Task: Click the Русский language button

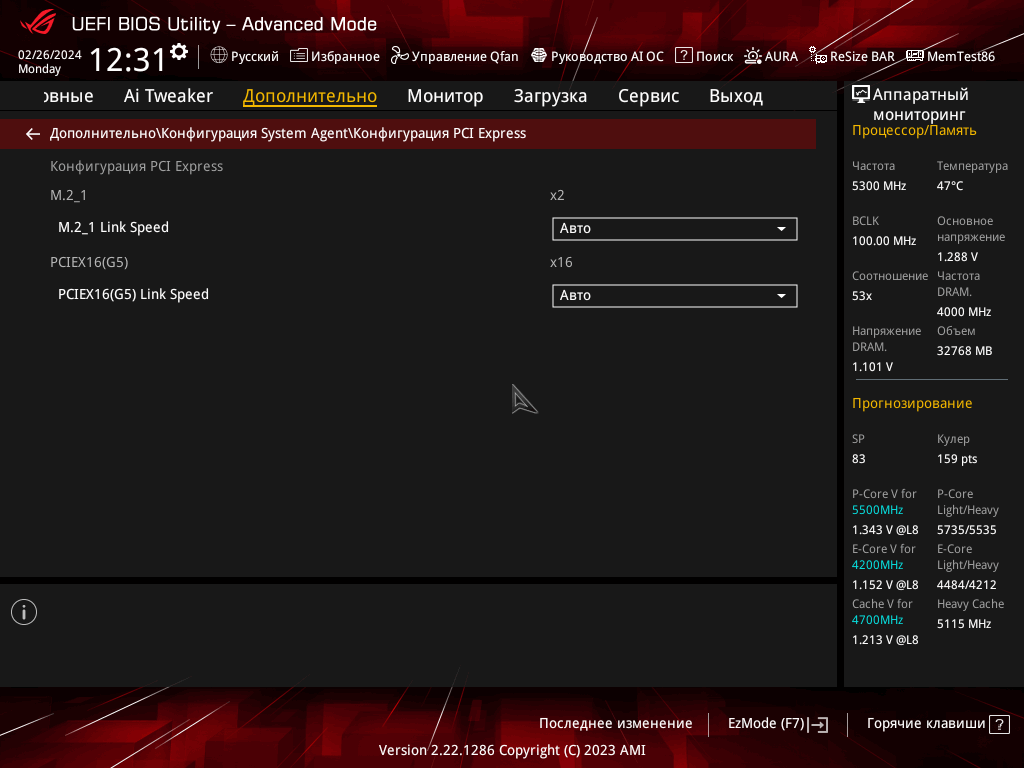Action: [255, 56]
